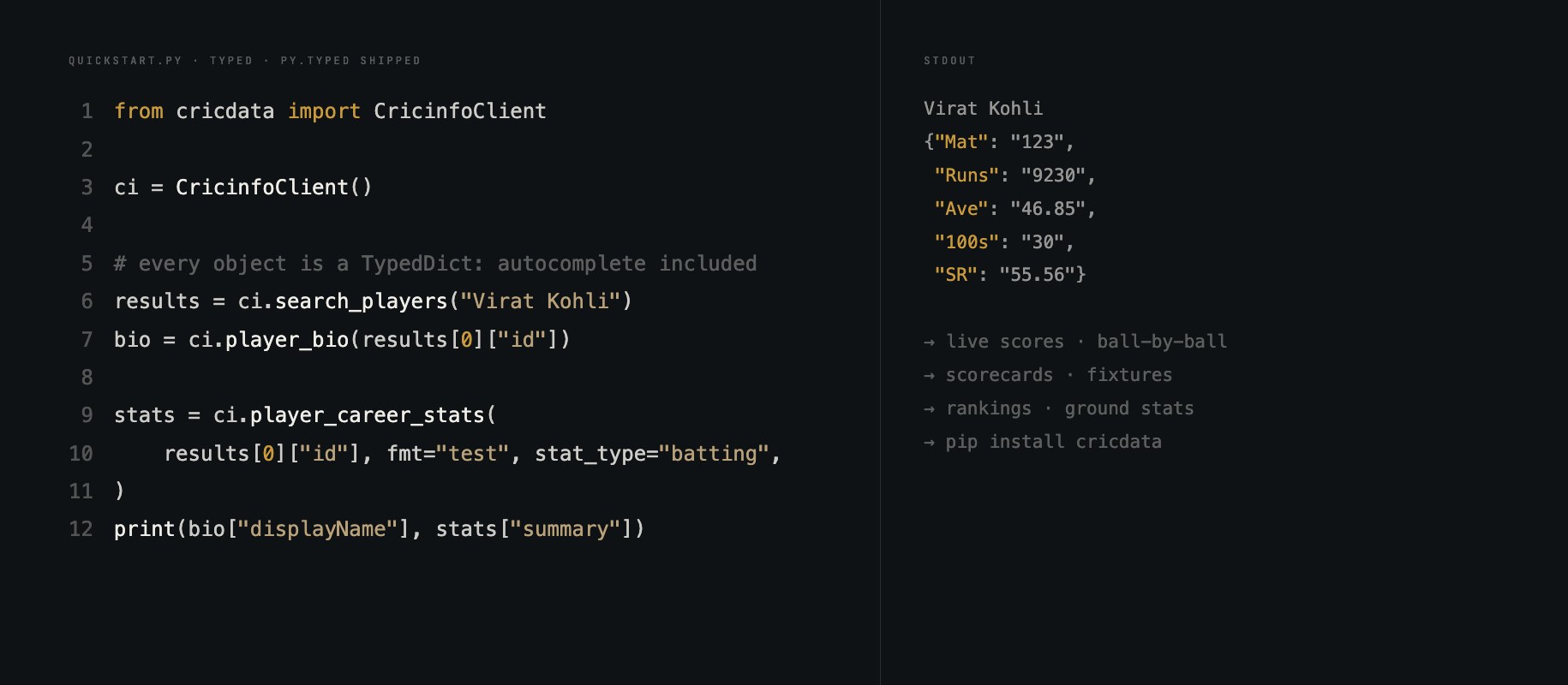Click the "Mat": "123" output line
Viewport: 1568px width, 685px height.
(x=999, y=142)
